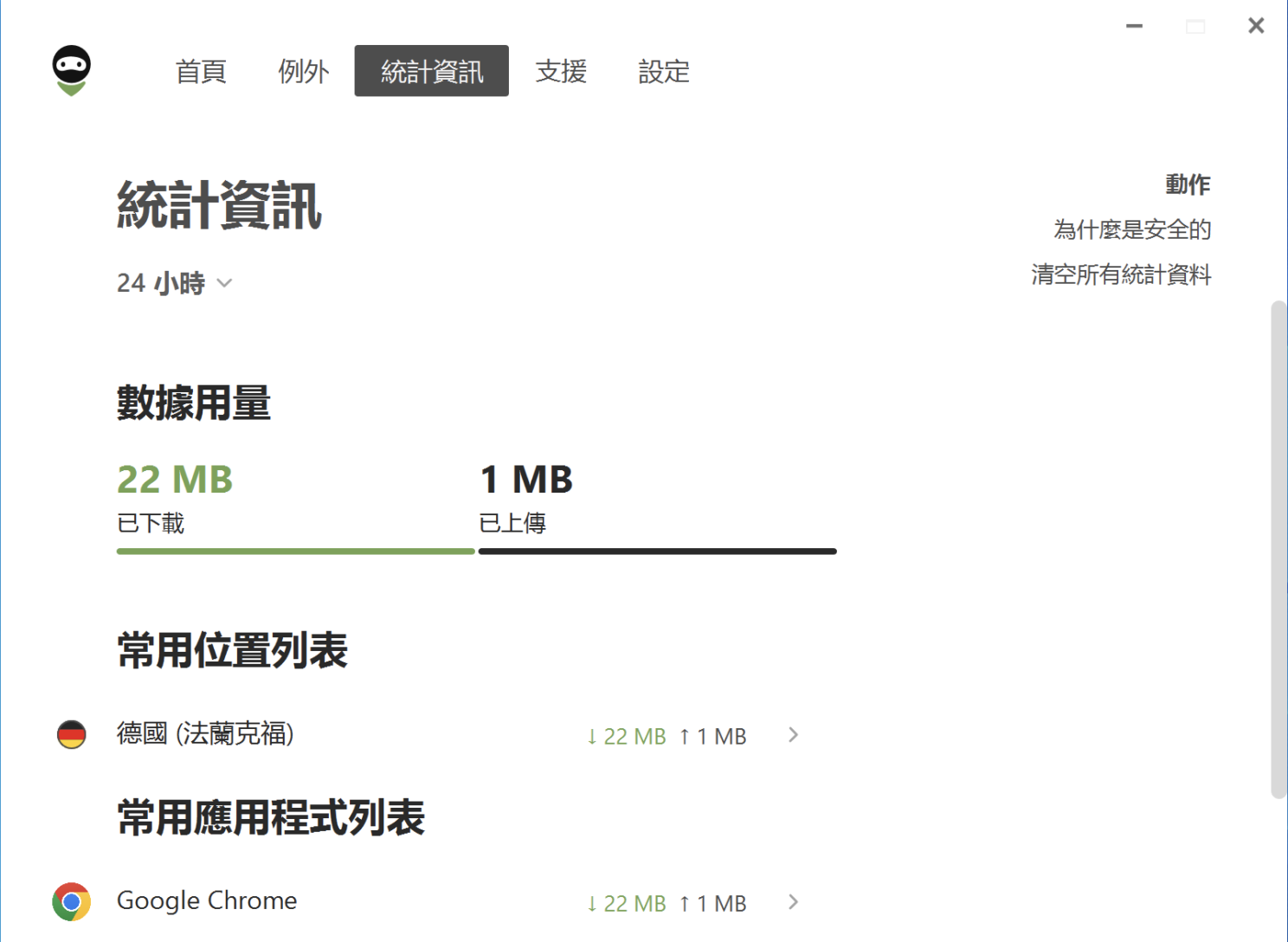
Task: Select the 1 MB 已上傳 data tab
Action: pyautogui.click(x=657, y=506)
